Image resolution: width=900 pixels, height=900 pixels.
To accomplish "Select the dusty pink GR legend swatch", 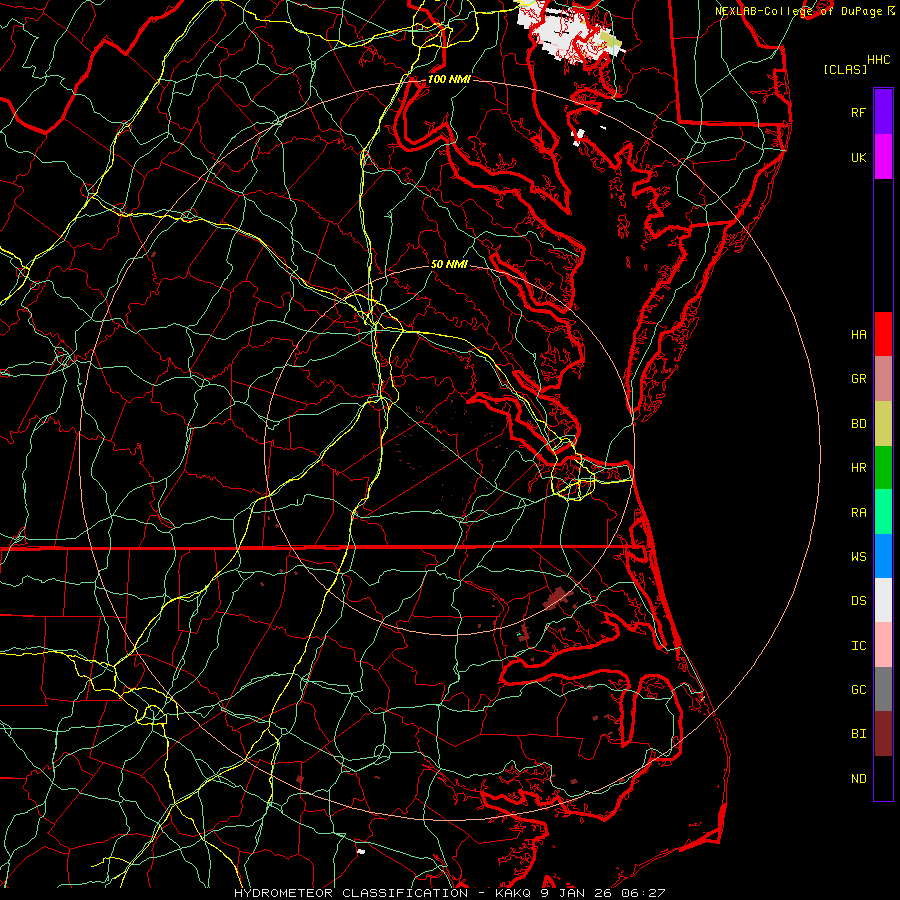I will coord(883,379).
